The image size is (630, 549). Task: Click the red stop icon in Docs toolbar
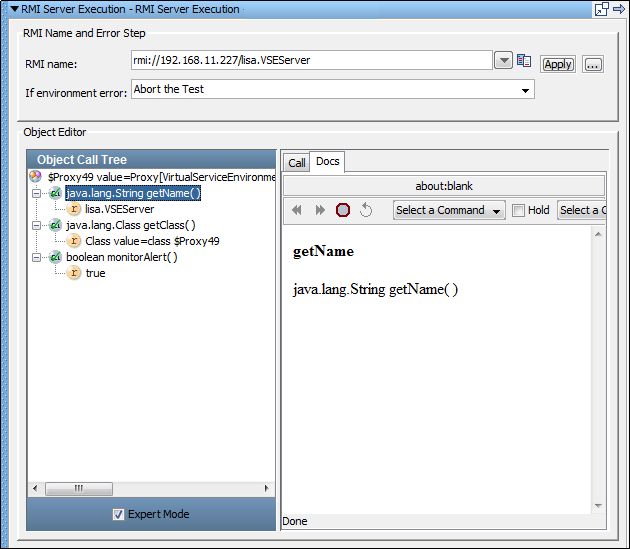click(x=343, y=210)
